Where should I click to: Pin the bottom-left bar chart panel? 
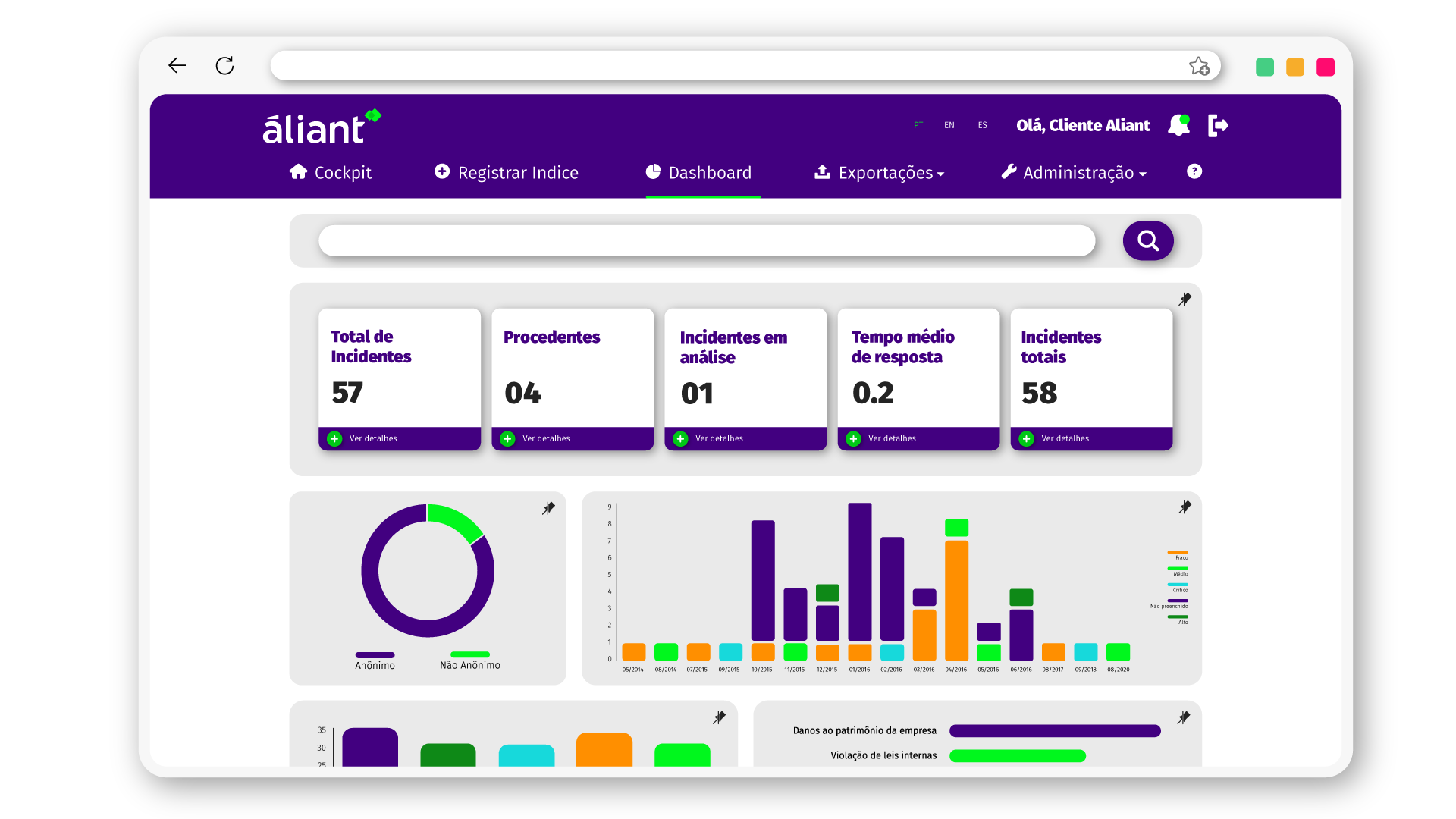coord(719,717)
